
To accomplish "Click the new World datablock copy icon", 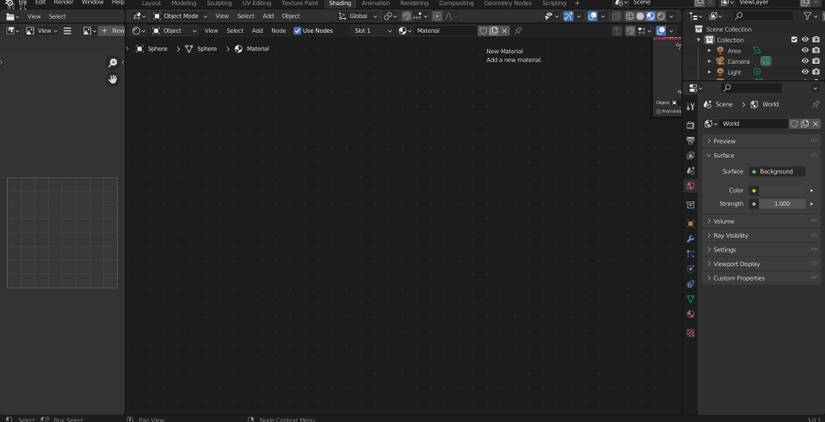I will (x=805, y=124).
